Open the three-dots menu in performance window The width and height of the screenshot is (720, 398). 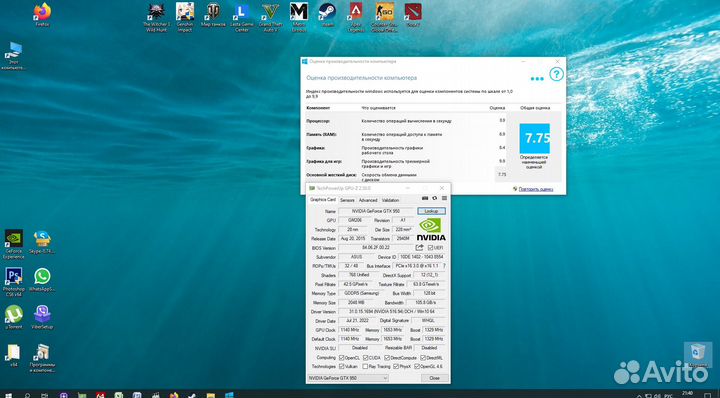[x=537, y=79]
